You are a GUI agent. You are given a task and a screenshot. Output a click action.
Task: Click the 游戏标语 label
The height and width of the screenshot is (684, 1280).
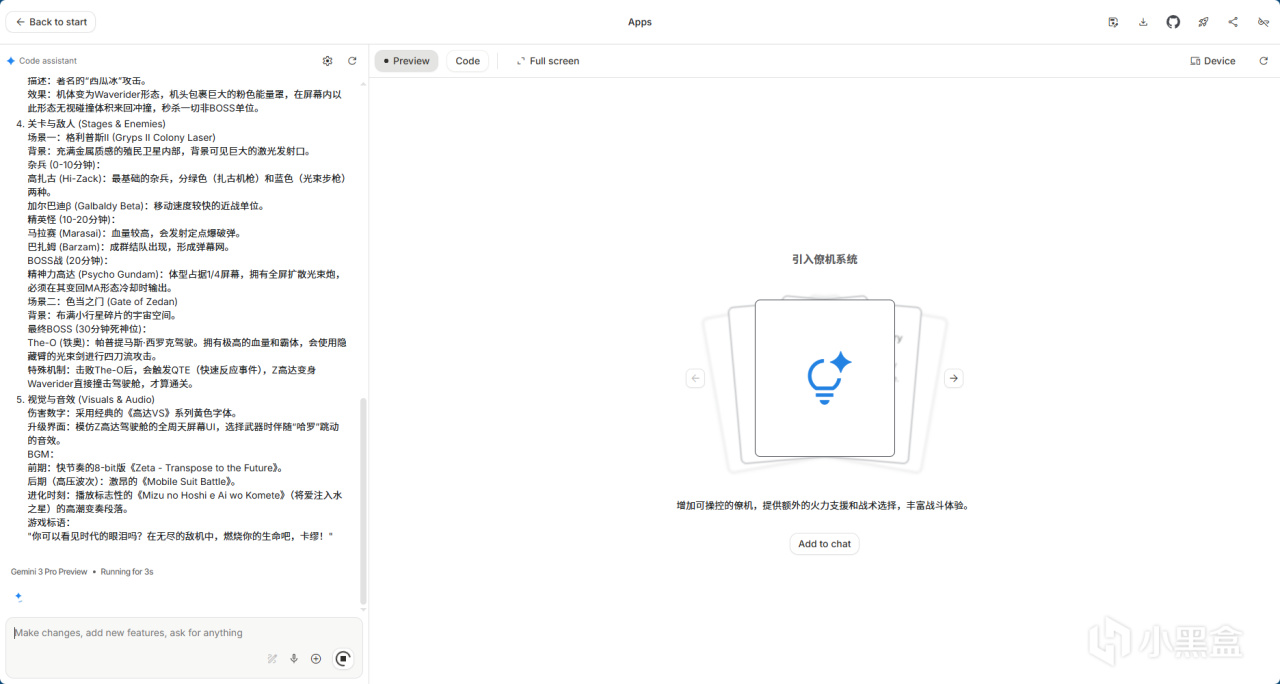51,523
